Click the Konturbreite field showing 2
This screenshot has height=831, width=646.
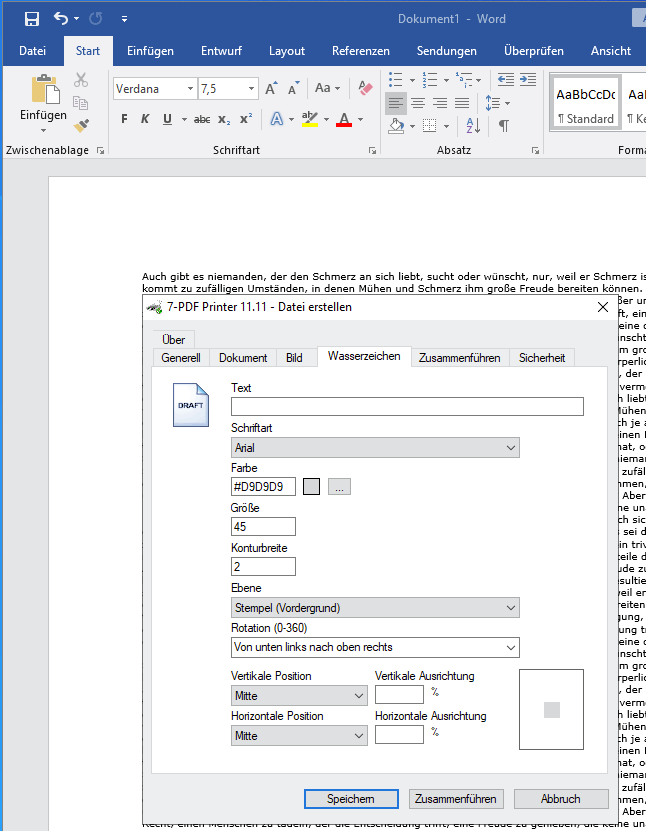[x=263, y=567]
